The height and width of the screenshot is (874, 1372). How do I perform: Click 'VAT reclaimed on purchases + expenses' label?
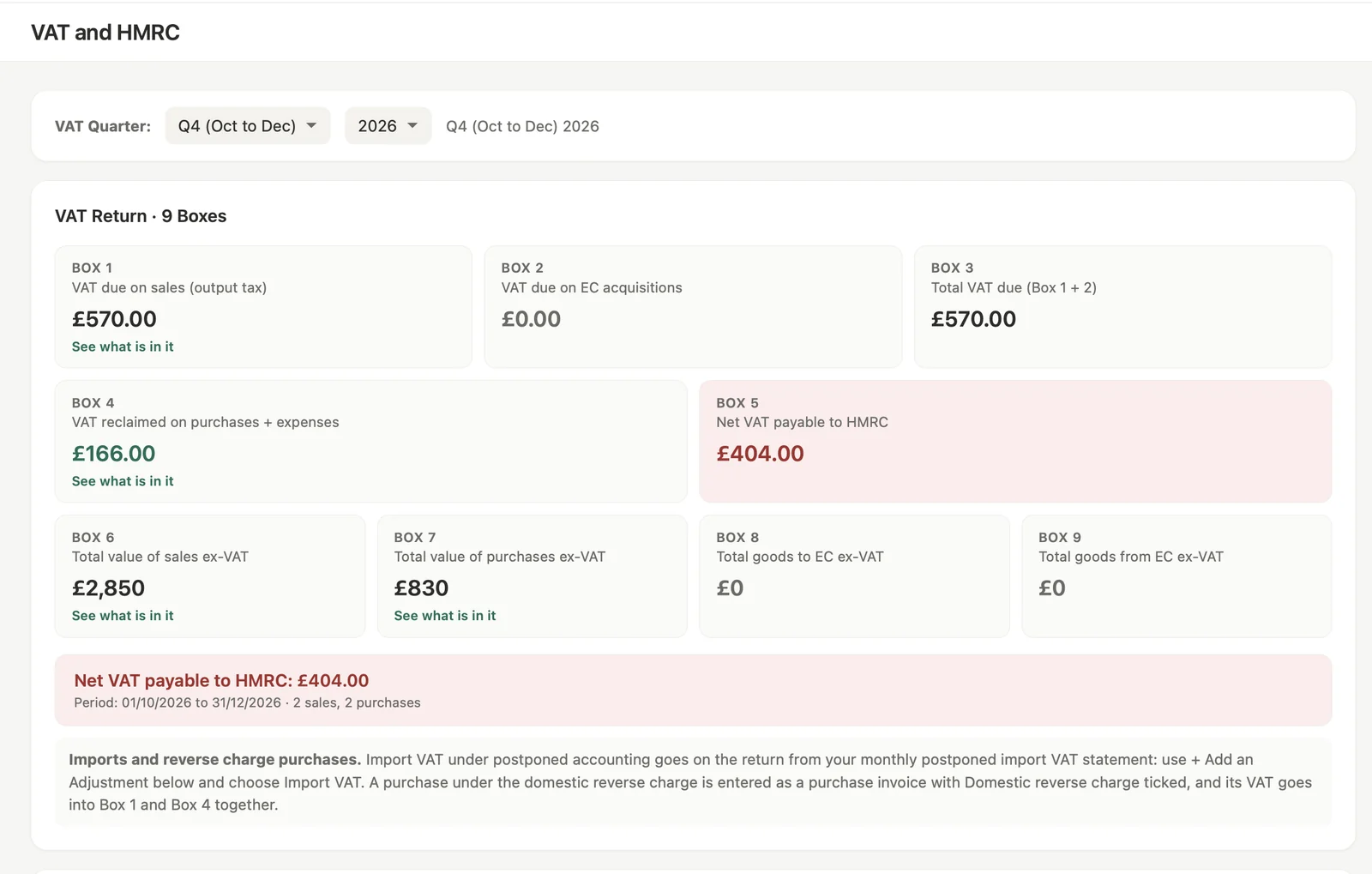tap(205, 422)
